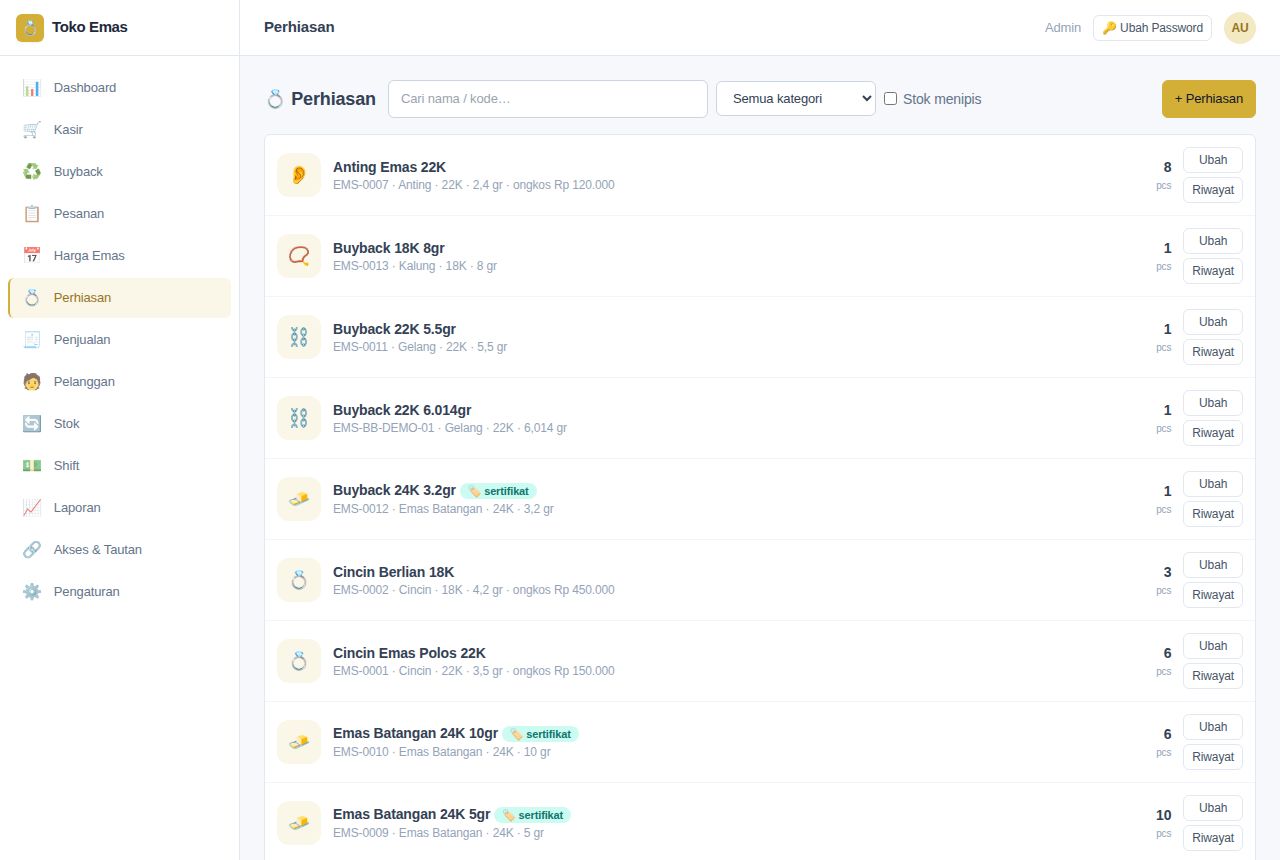This screenshot has height=860, width=1280.
Task: Expand the Semua kategori dropdown
Action: pyautogui.click(x=796, y=99)
